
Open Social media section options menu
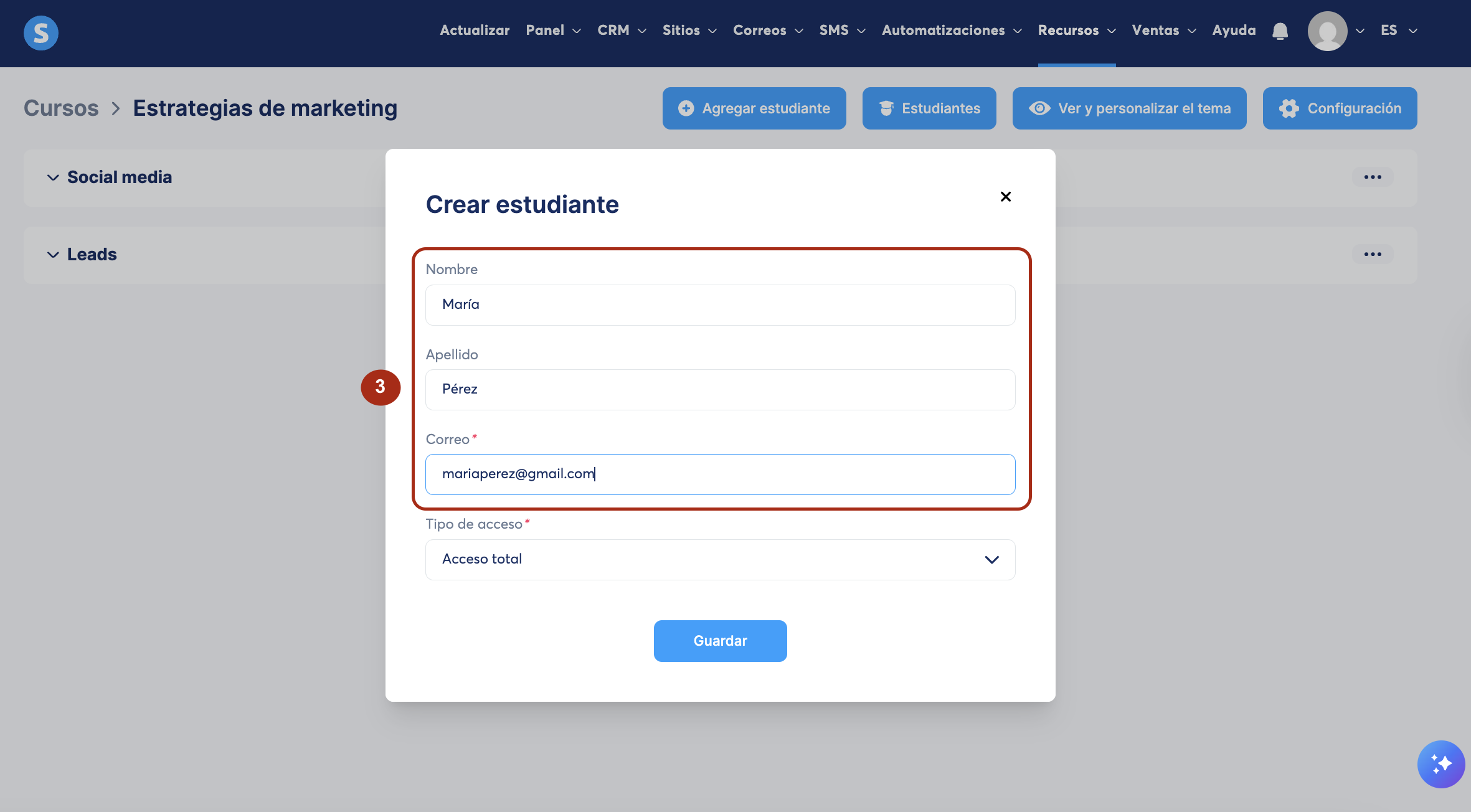coord(1372,177)
